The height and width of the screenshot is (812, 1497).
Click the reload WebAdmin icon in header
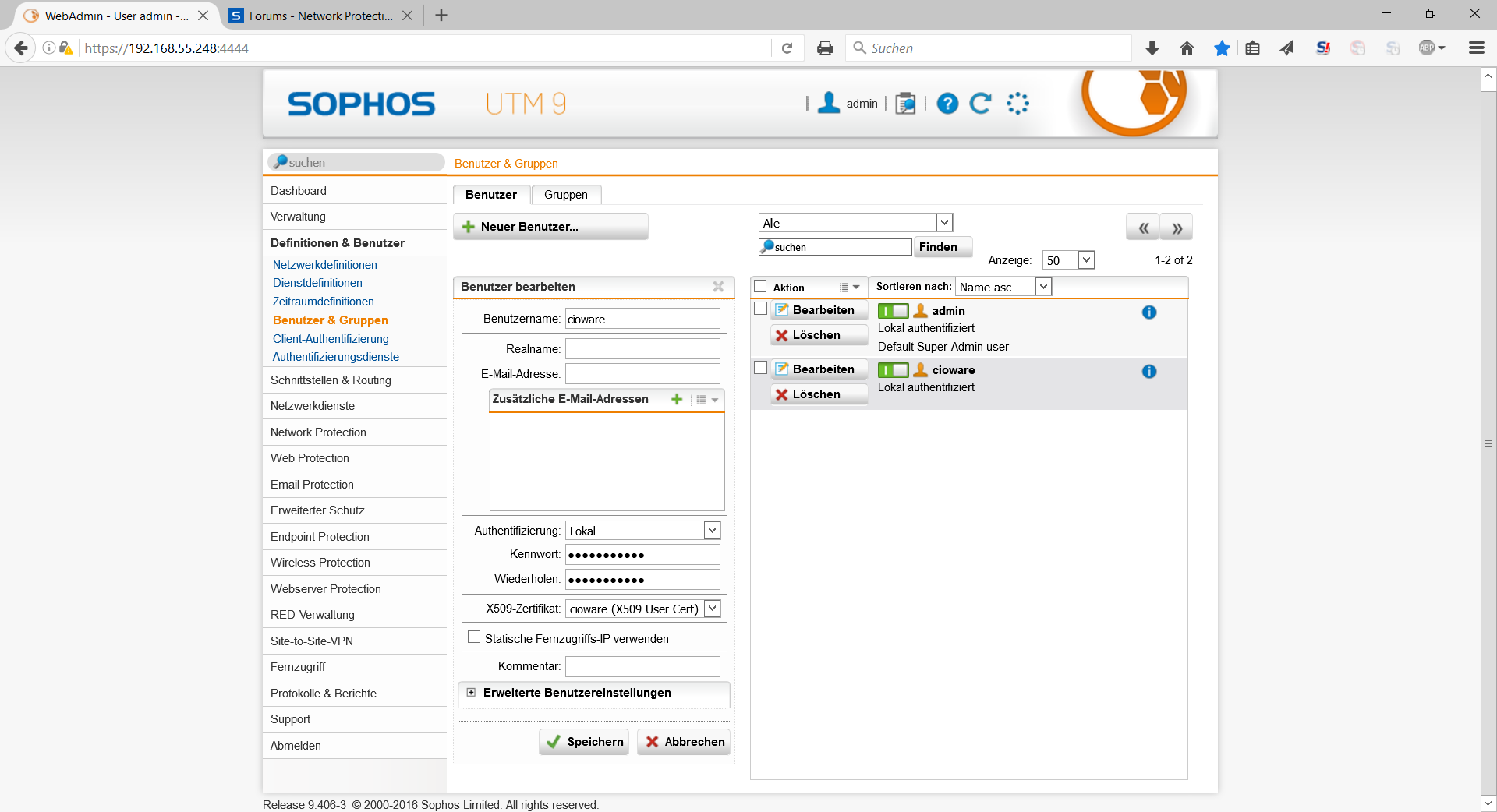pyautogui.click(x=981, y=104)
